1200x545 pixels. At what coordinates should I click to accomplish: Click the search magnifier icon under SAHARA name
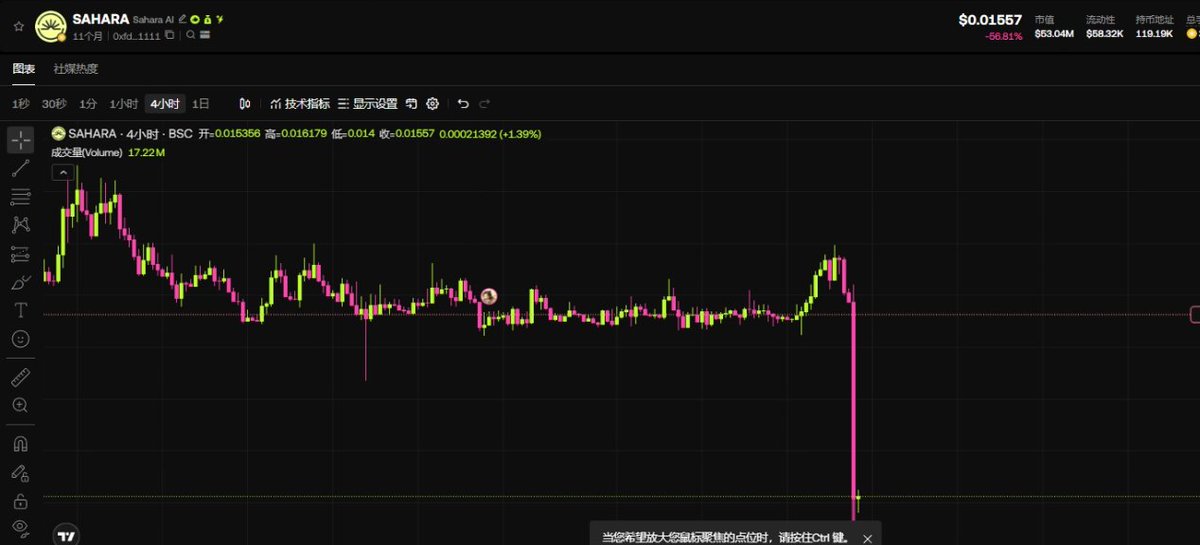tap(190, 35)
